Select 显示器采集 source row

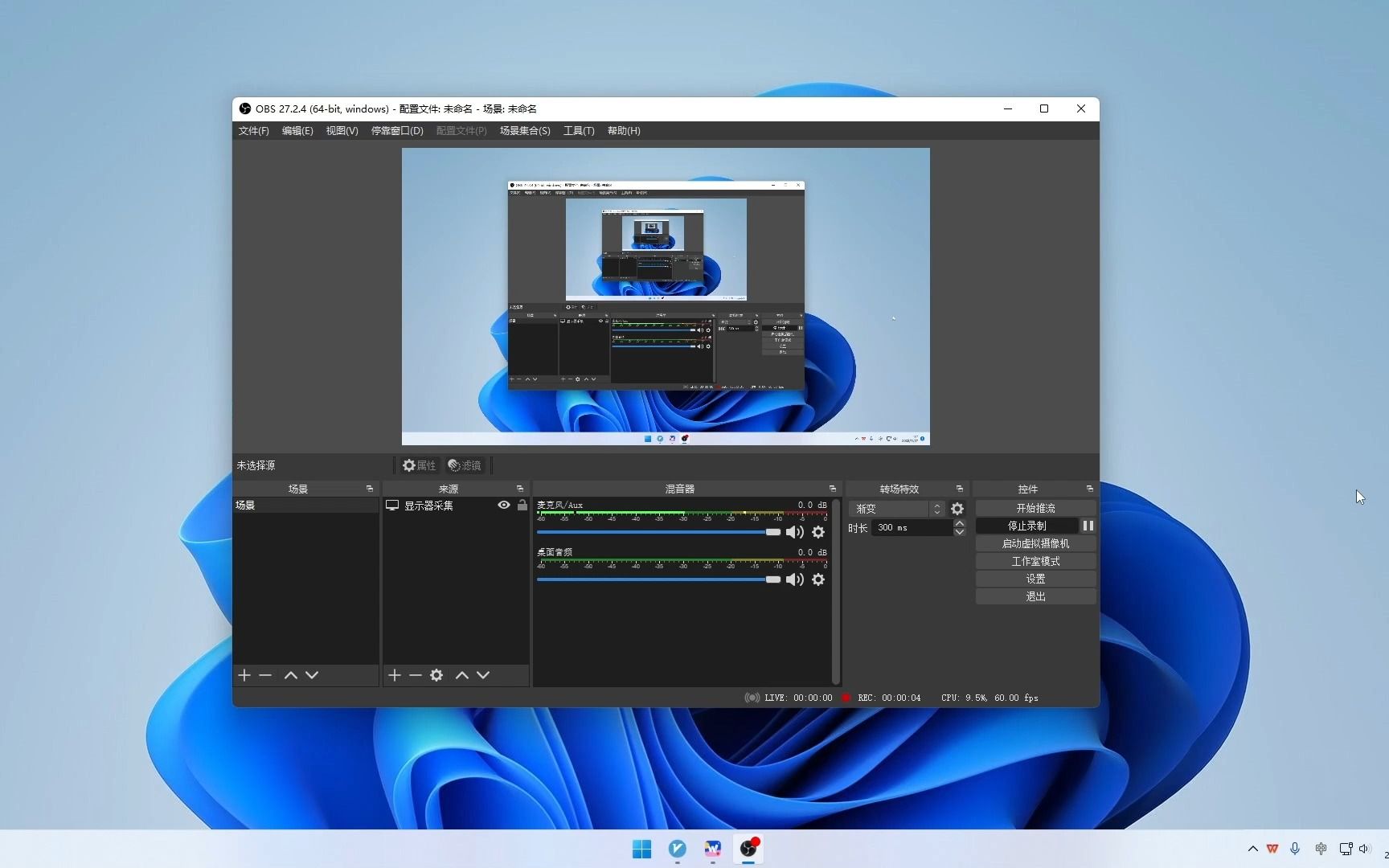pyautogui.click(x=456, y=506)
